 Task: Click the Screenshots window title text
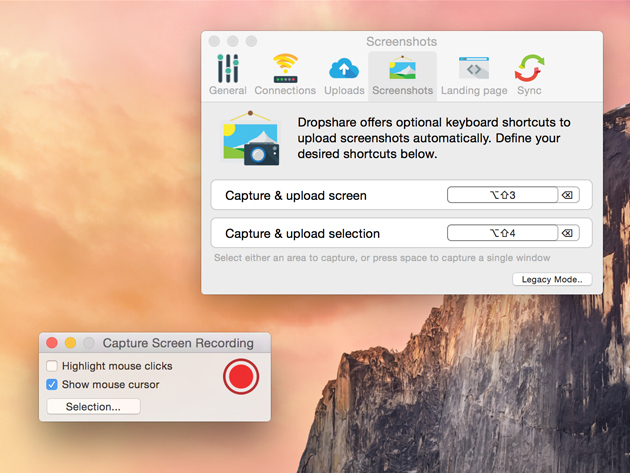pos(401,41)
